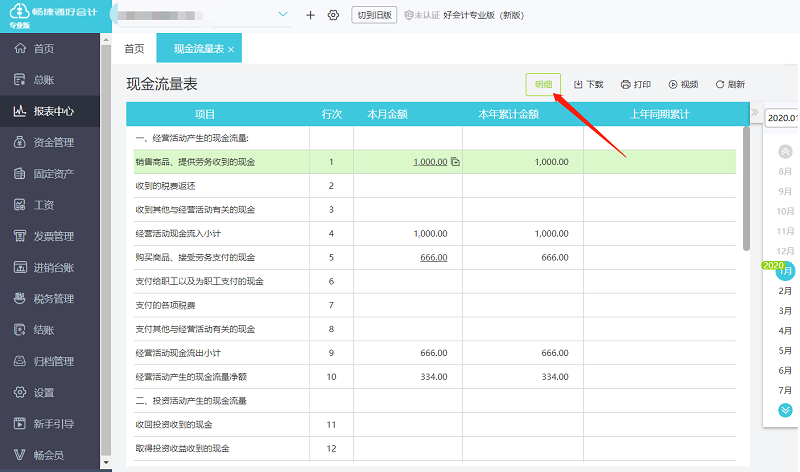Expand the company name dropdown arrow
This screenshot has width=800, height=472.
pyautogui.click(x=282, y=15)
